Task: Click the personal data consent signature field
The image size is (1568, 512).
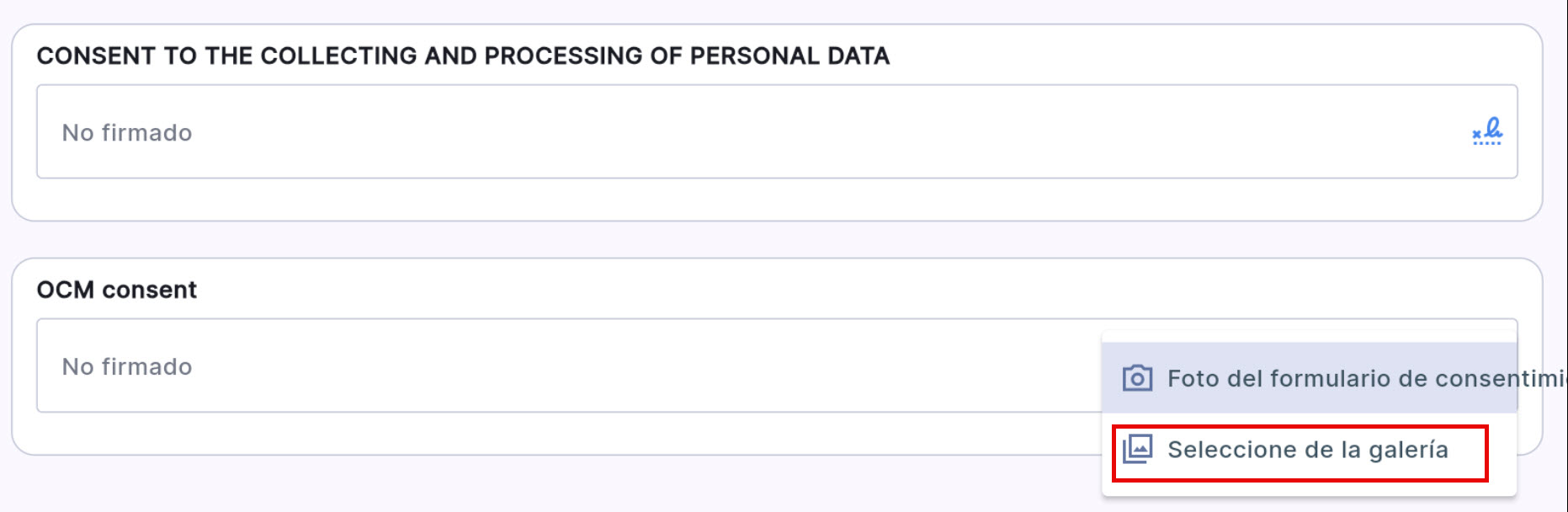Action: [757, 131]
